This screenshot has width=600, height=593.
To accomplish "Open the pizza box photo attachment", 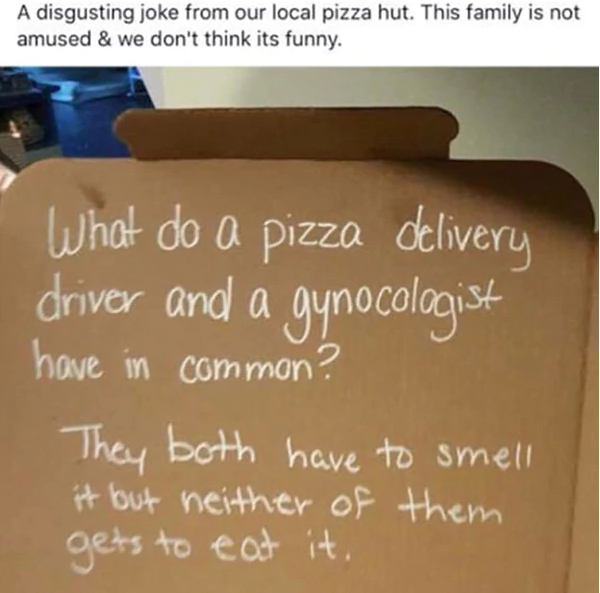I will click(300, 330).
